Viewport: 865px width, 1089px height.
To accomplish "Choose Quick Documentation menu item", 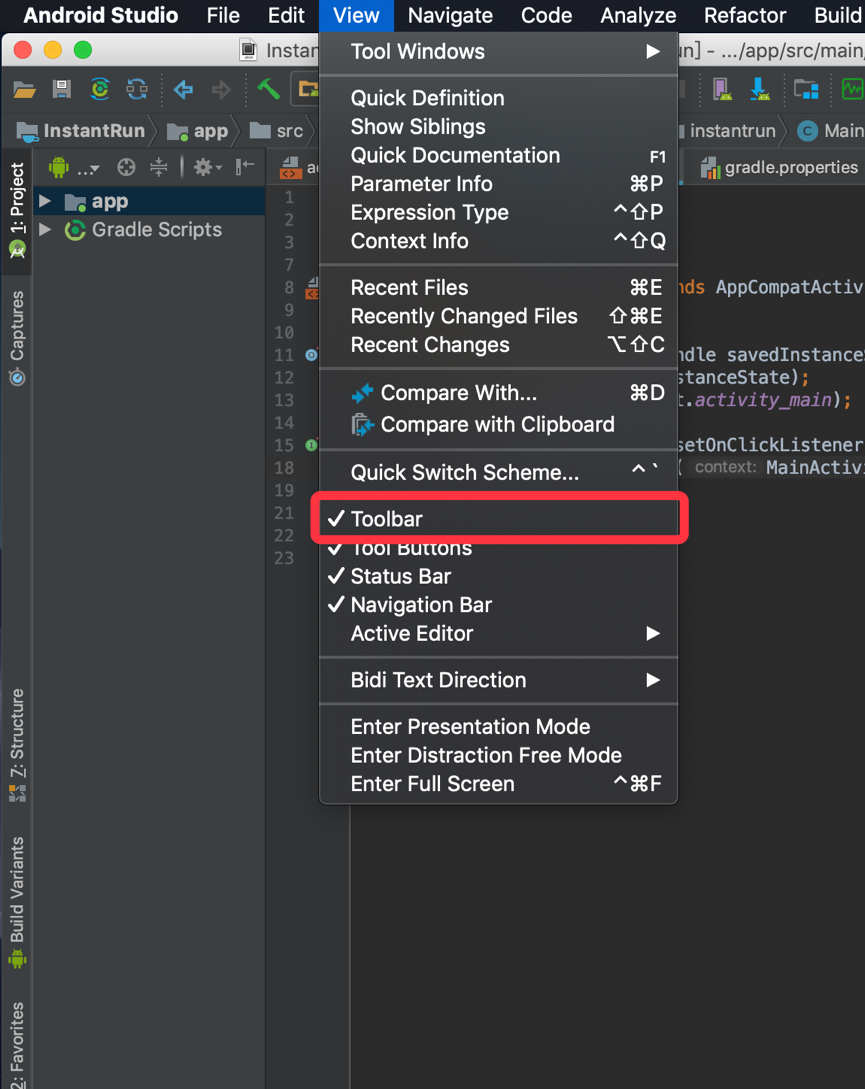I will [x=498, y=155].
